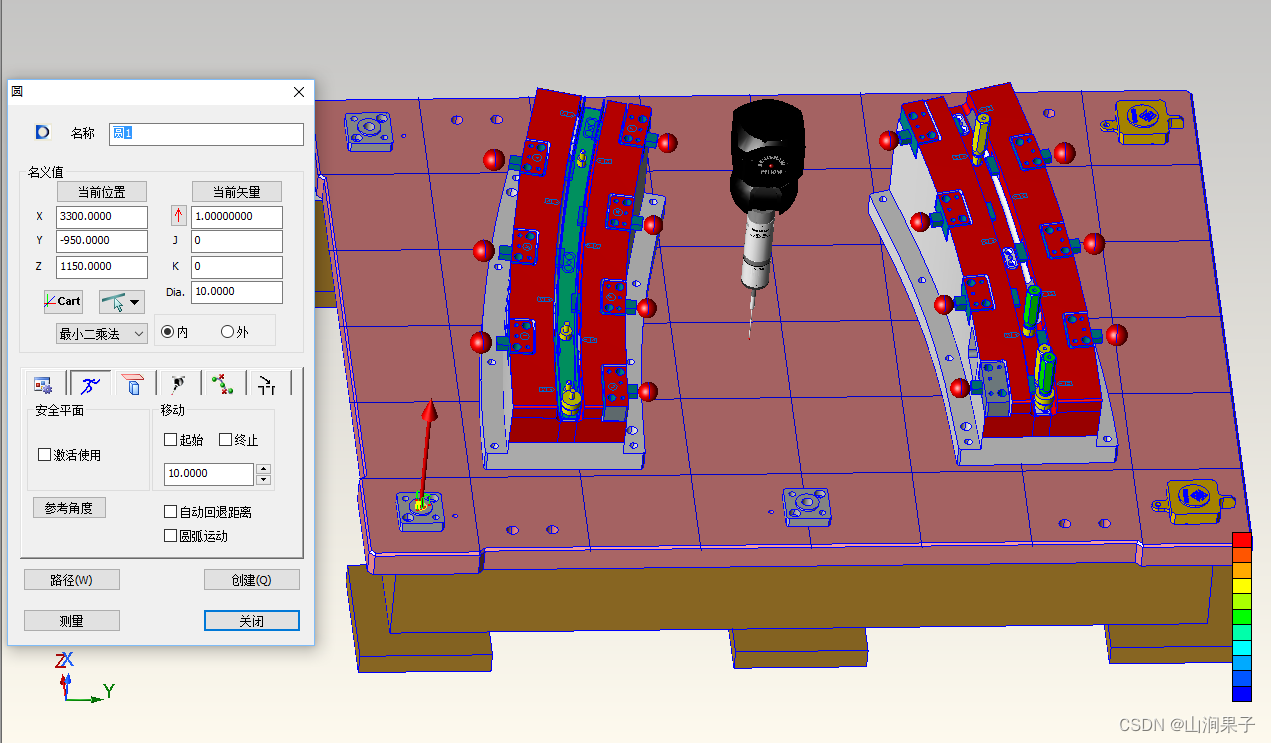Click the X coordinate field 3300.0000
Viewport: 1271px width, 743px height.
point(102,217)
